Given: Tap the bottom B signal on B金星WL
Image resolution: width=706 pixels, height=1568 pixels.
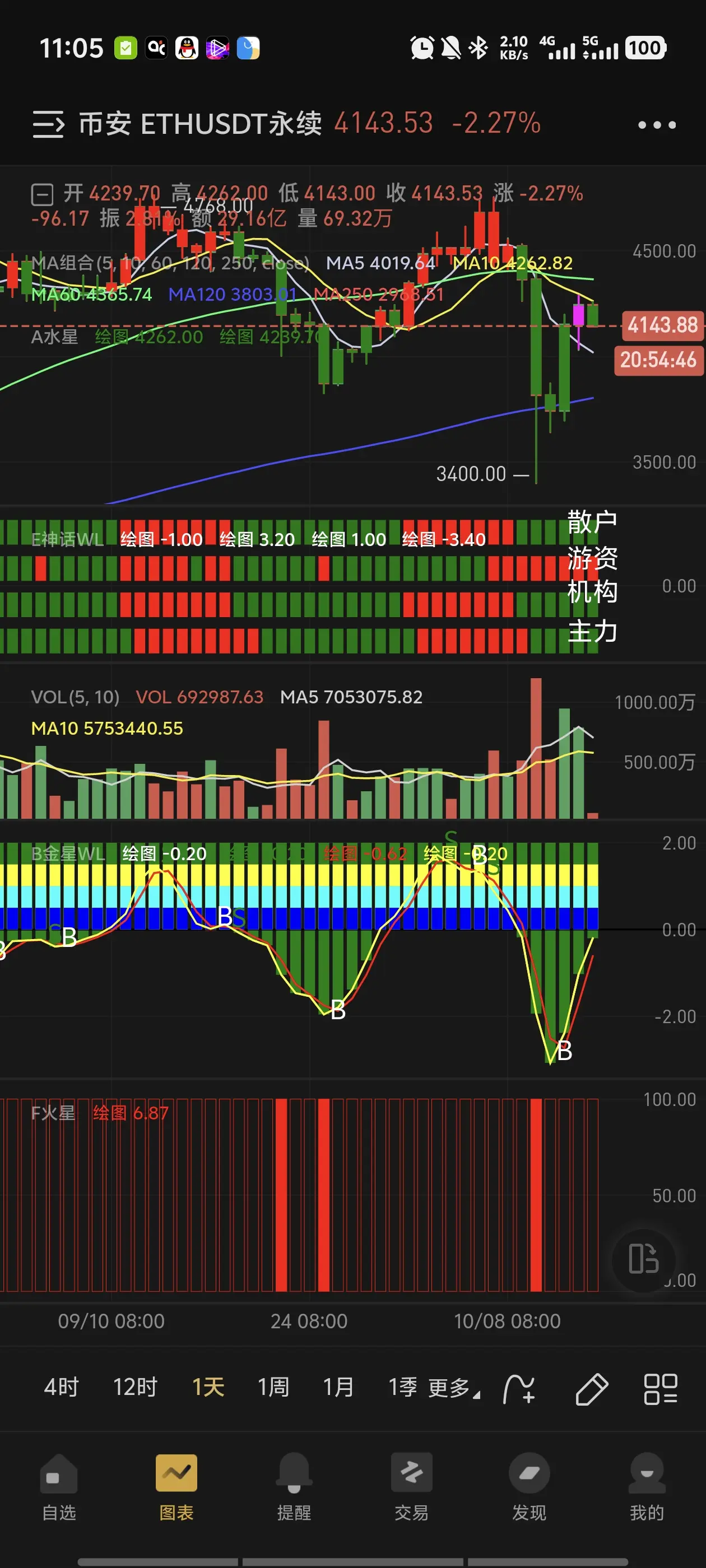Looking at the screenshot, I should coord(565,1051).
